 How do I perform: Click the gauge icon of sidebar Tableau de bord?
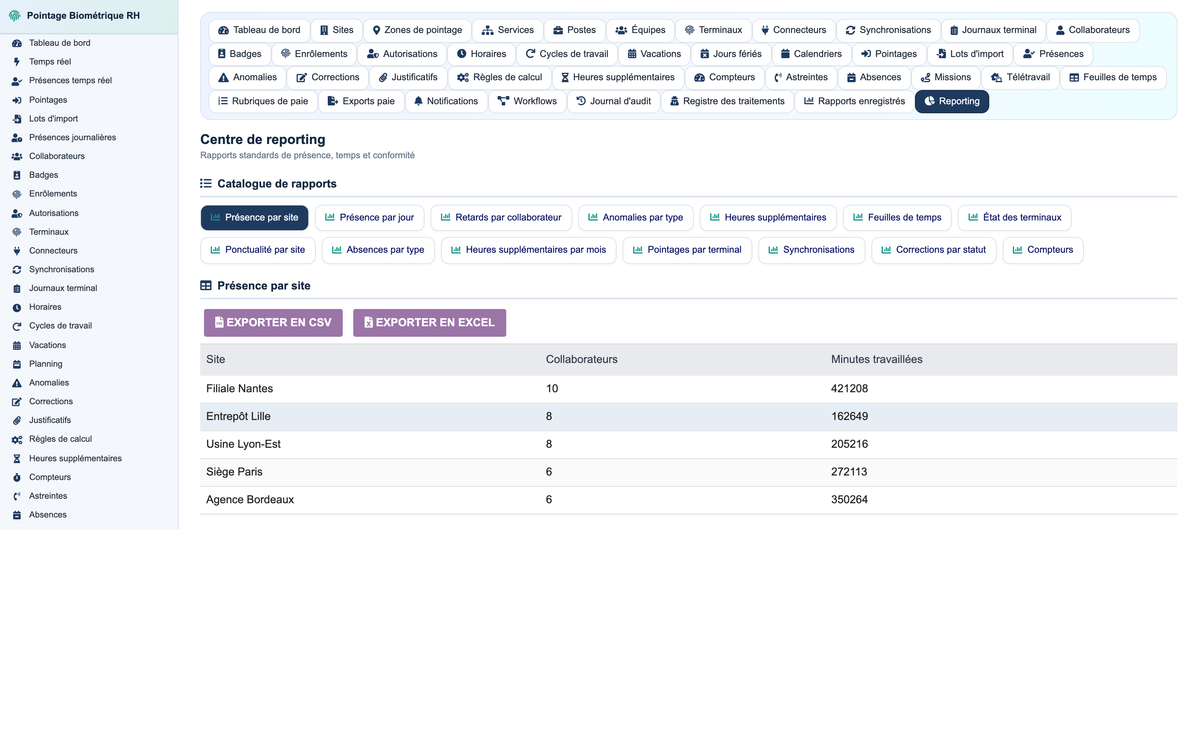click(x=17, y=43)
